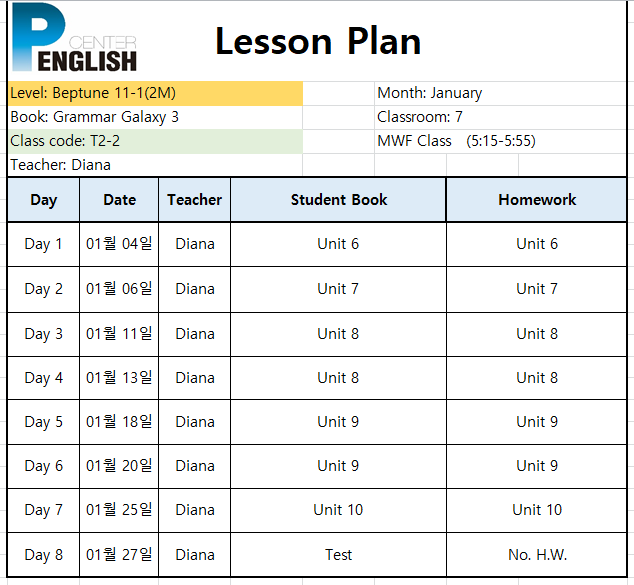The image size is (634, 585).
Task: Select the Day 1 date cell 01월 04일
Action: click(119, 244)
